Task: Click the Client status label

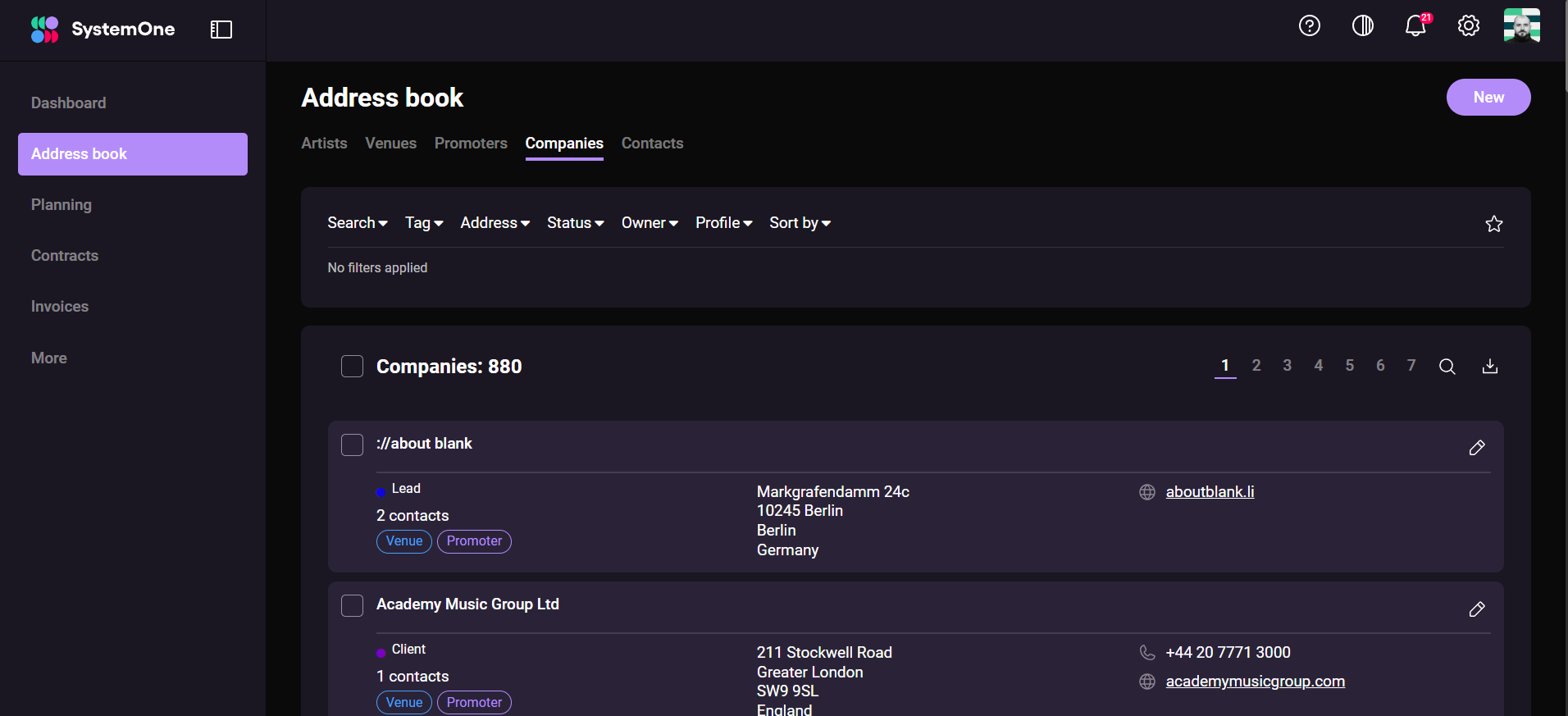Action: pyautogui.click(x=408, y=650)
